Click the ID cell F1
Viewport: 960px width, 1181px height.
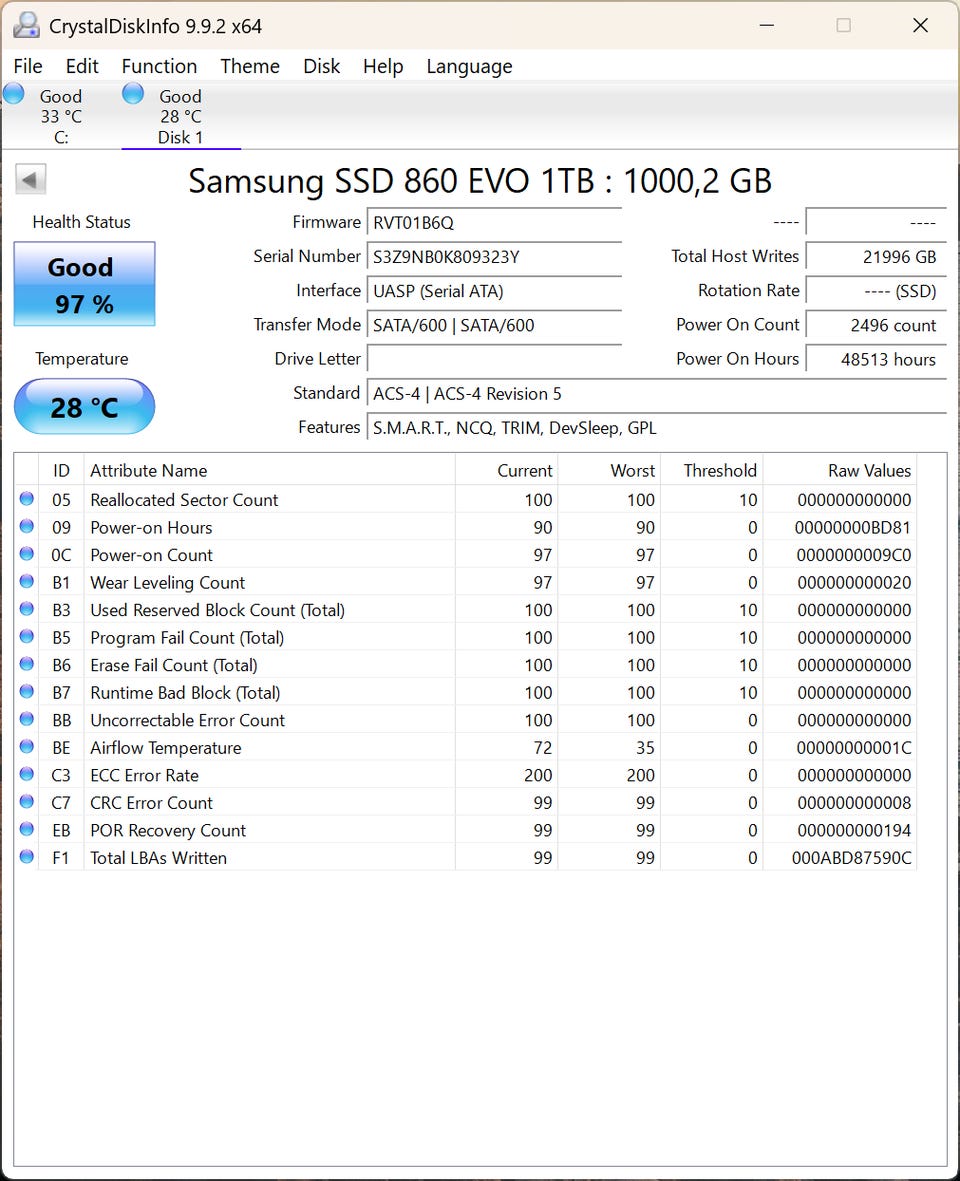click(x=61, y=858)
